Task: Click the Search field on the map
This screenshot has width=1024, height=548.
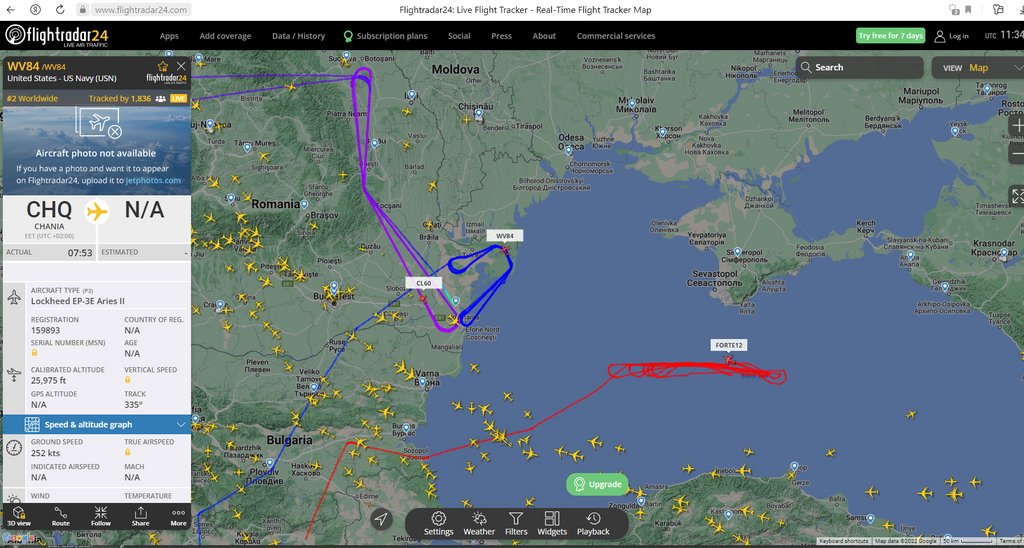Action: click(859, 67)
